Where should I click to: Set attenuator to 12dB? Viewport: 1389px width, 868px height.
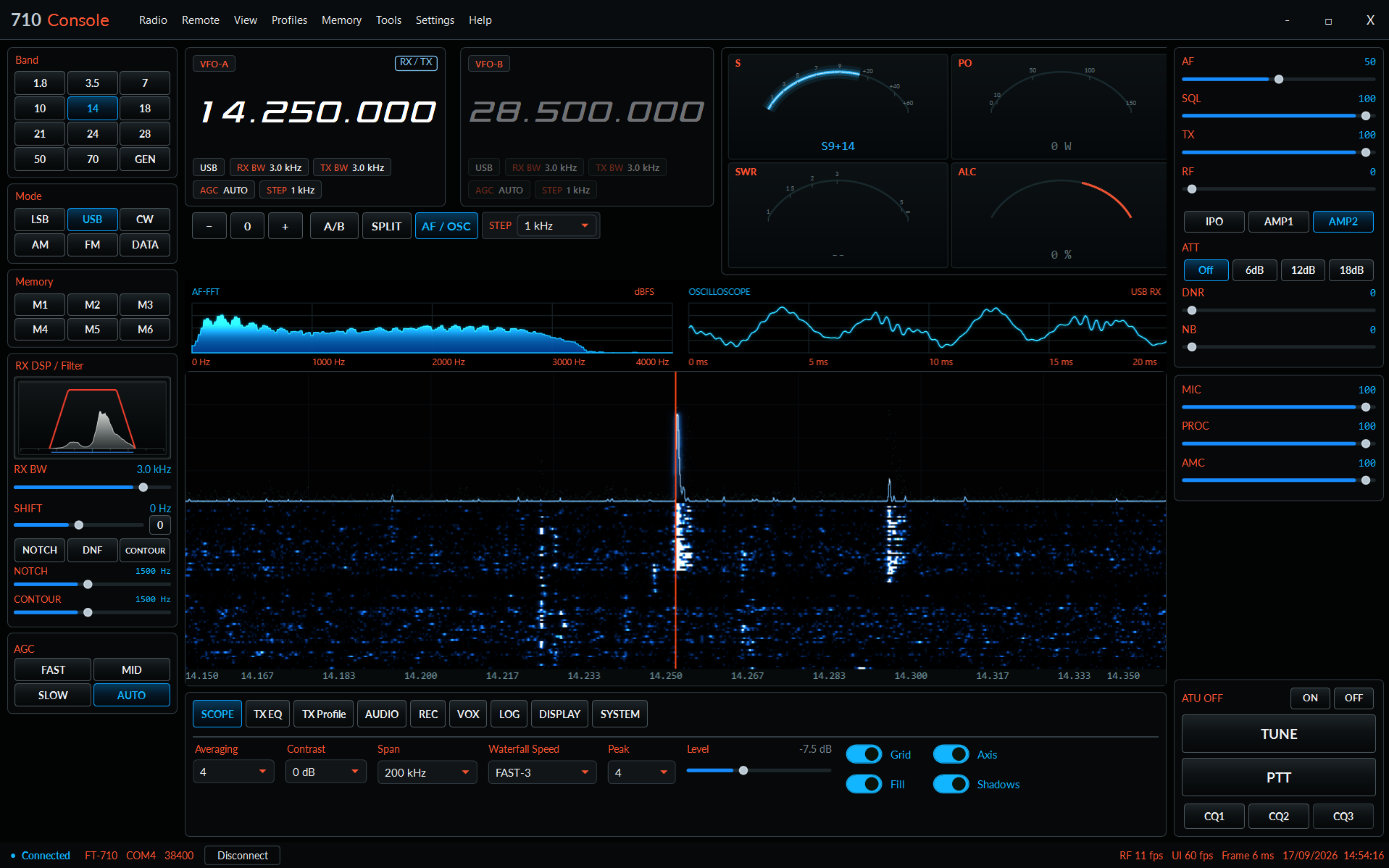[x=1303, y=270]
